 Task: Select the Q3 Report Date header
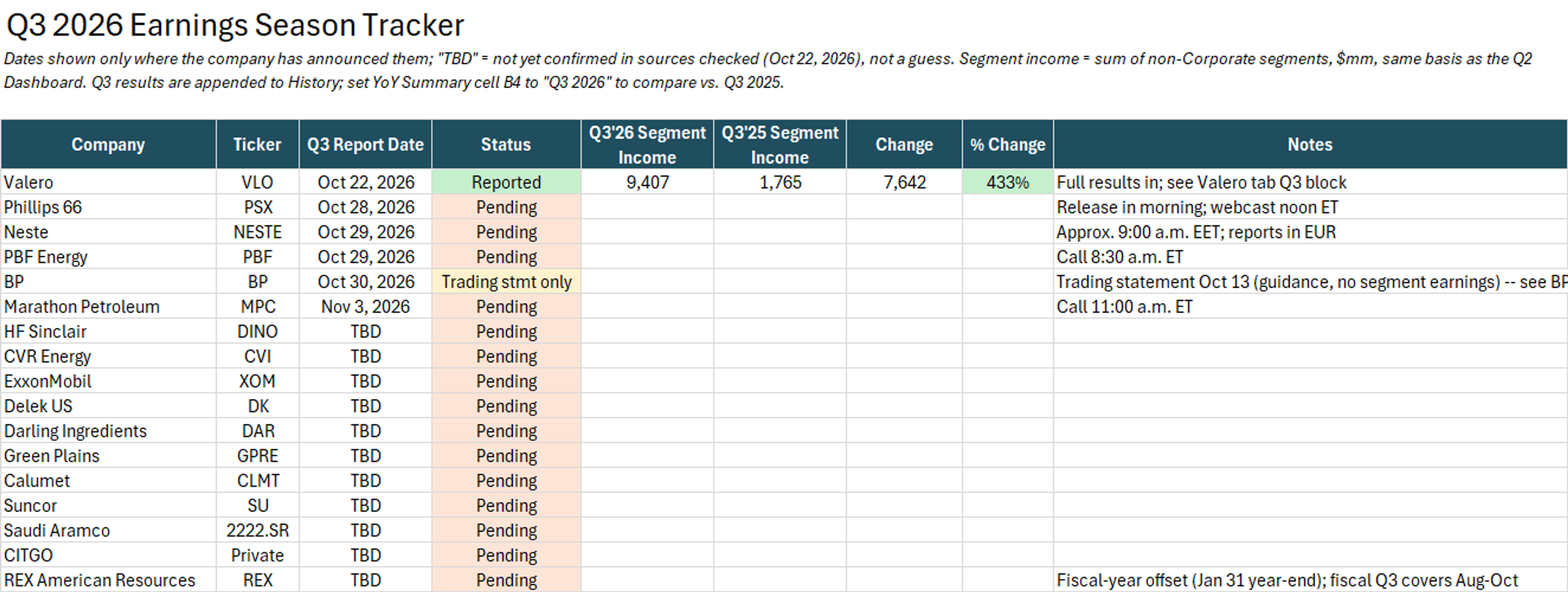(x=365, y=144)
